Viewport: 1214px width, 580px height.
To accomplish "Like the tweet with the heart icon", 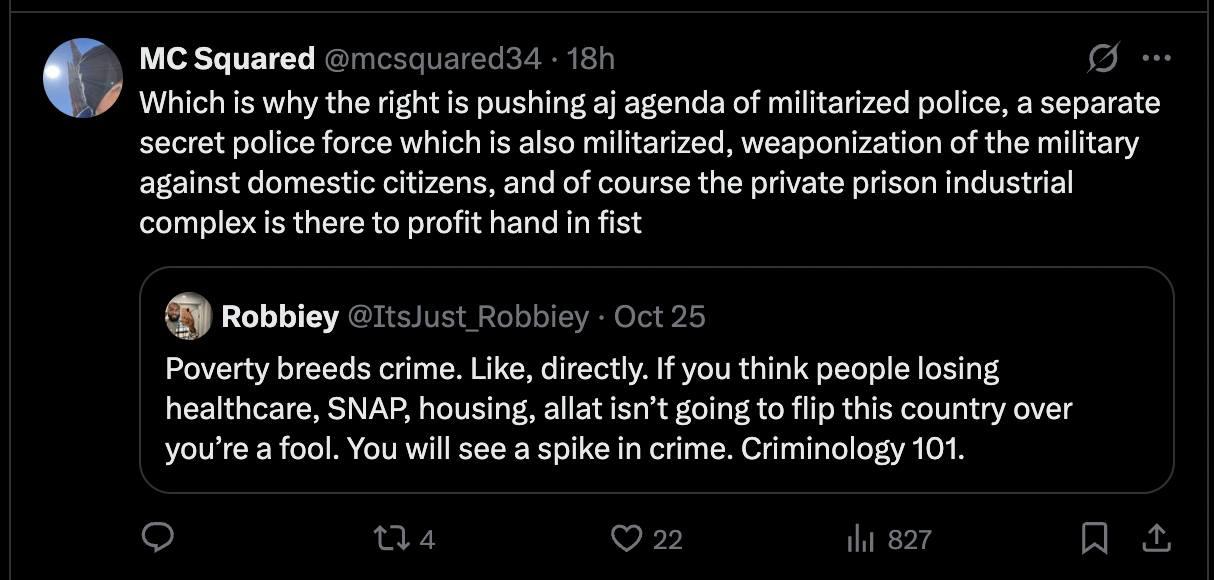I will tap(626, 539).
